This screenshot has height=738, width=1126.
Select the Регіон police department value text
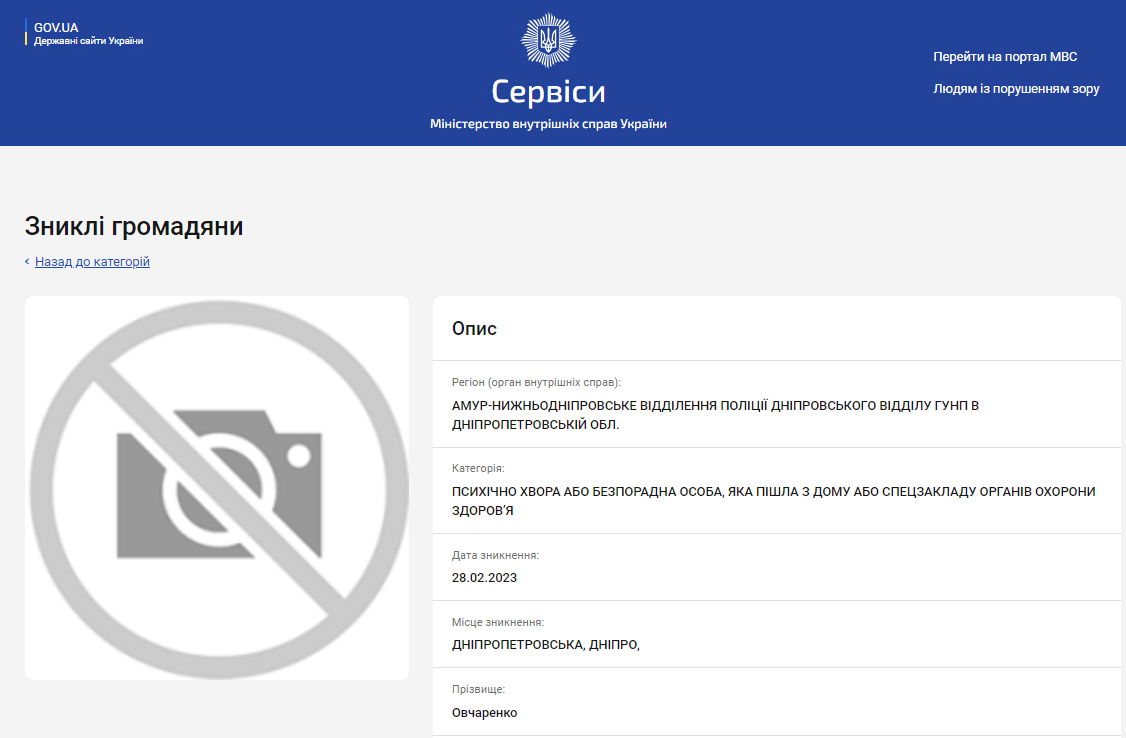pyautogui.click(x=715, y=415)
